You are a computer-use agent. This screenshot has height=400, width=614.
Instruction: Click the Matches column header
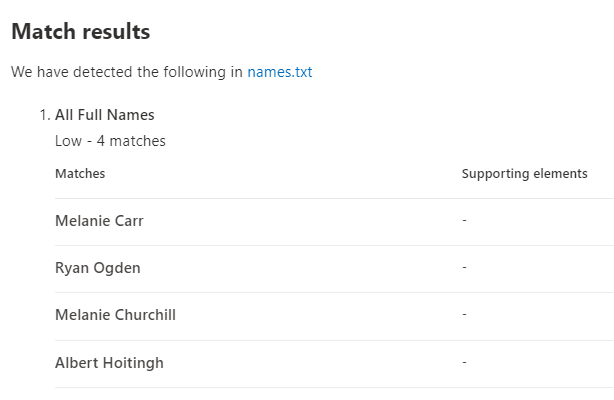80,174
